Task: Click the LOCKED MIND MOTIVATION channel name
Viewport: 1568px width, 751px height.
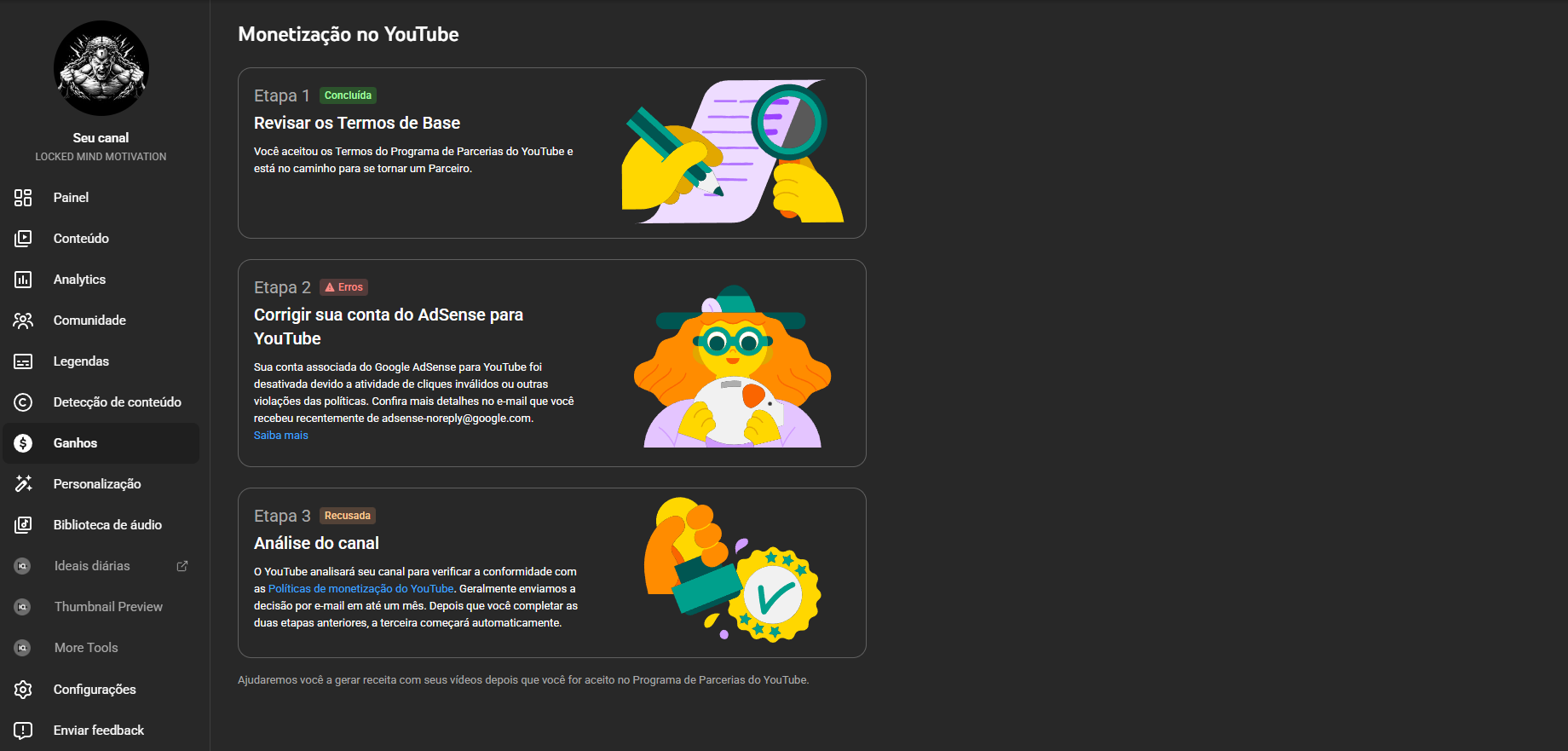Action: coord(101,157)
